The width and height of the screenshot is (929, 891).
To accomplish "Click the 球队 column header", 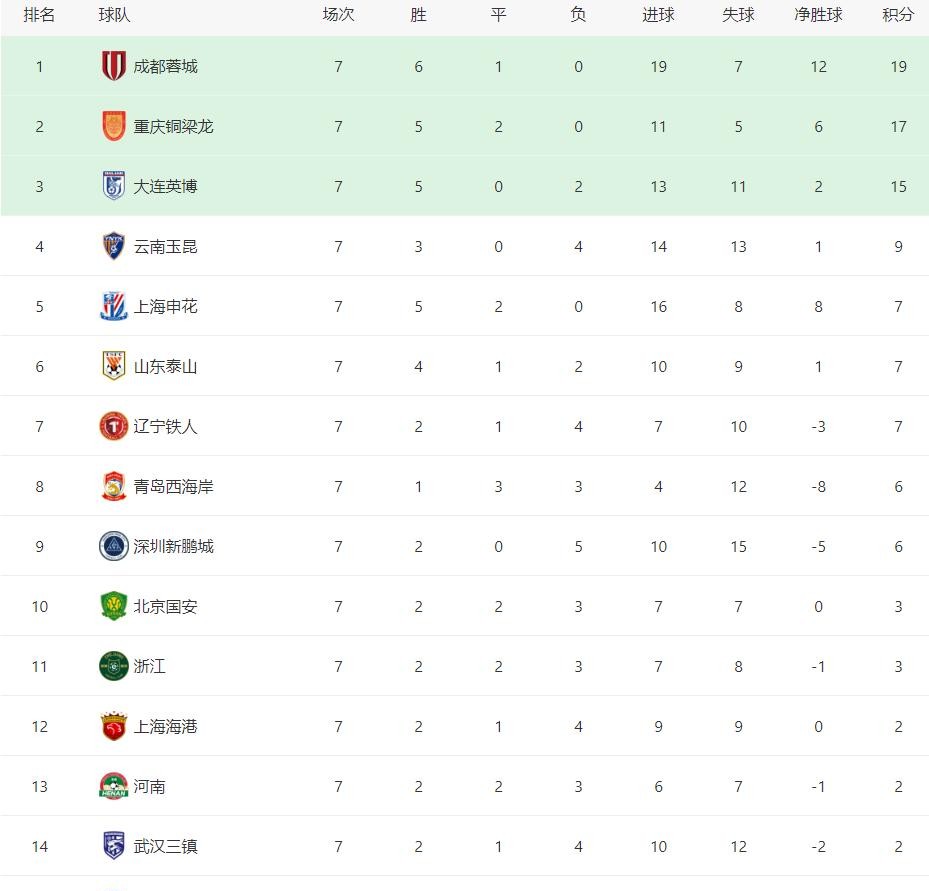I will [x=114, y=15].
